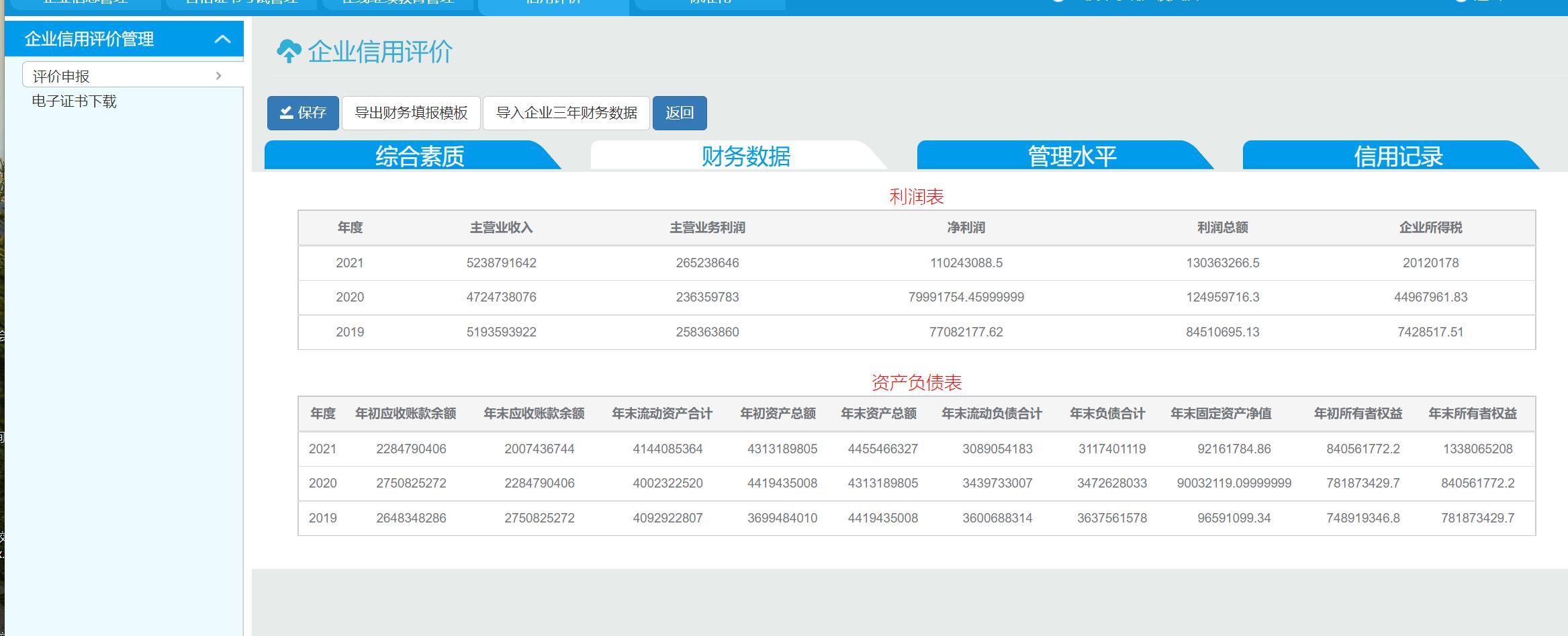Click the 年末负债合计 column header
The width and height of the screenshot is (1568, 636).
[x=1107, y=414]
